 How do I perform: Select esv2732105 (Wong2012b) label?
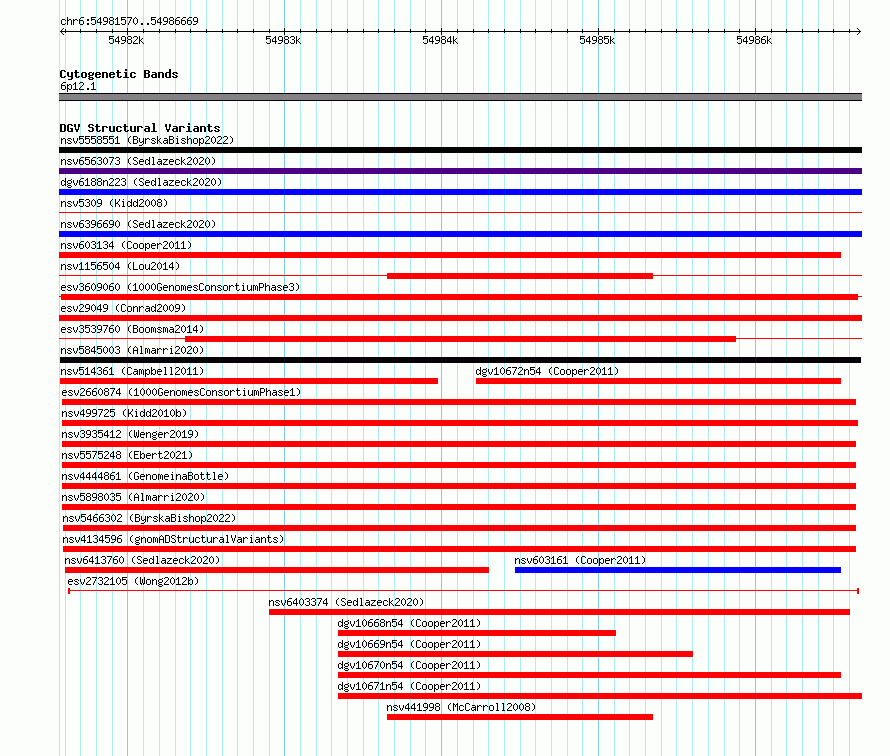coord(133,581)
